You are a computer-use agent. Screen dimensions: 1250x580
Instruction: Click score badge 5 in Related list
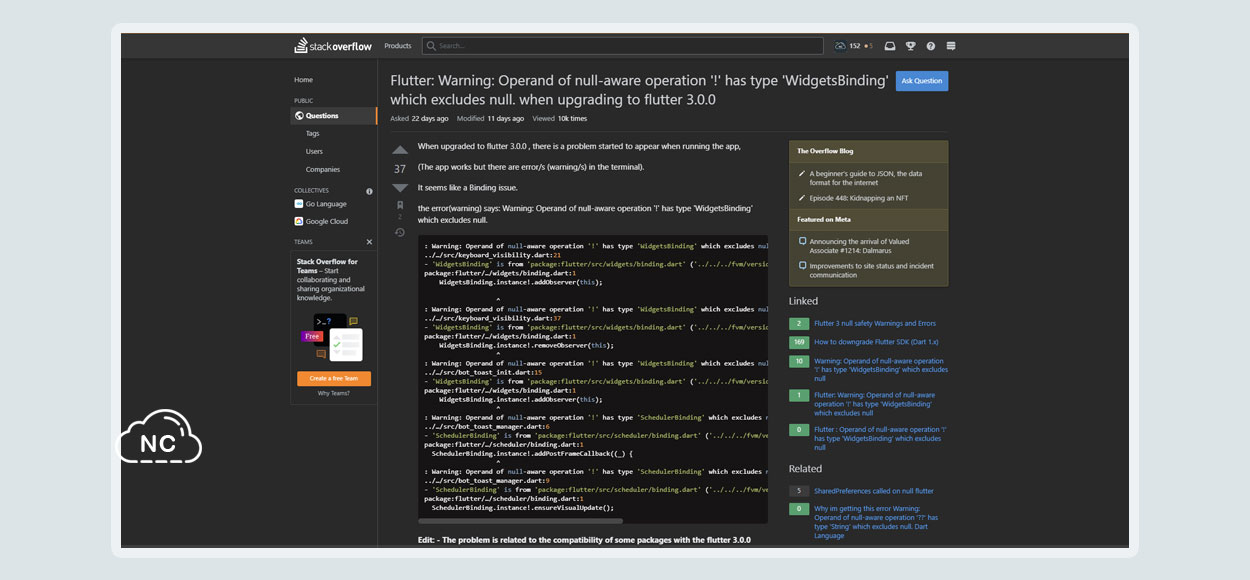[x=799, y=491]
